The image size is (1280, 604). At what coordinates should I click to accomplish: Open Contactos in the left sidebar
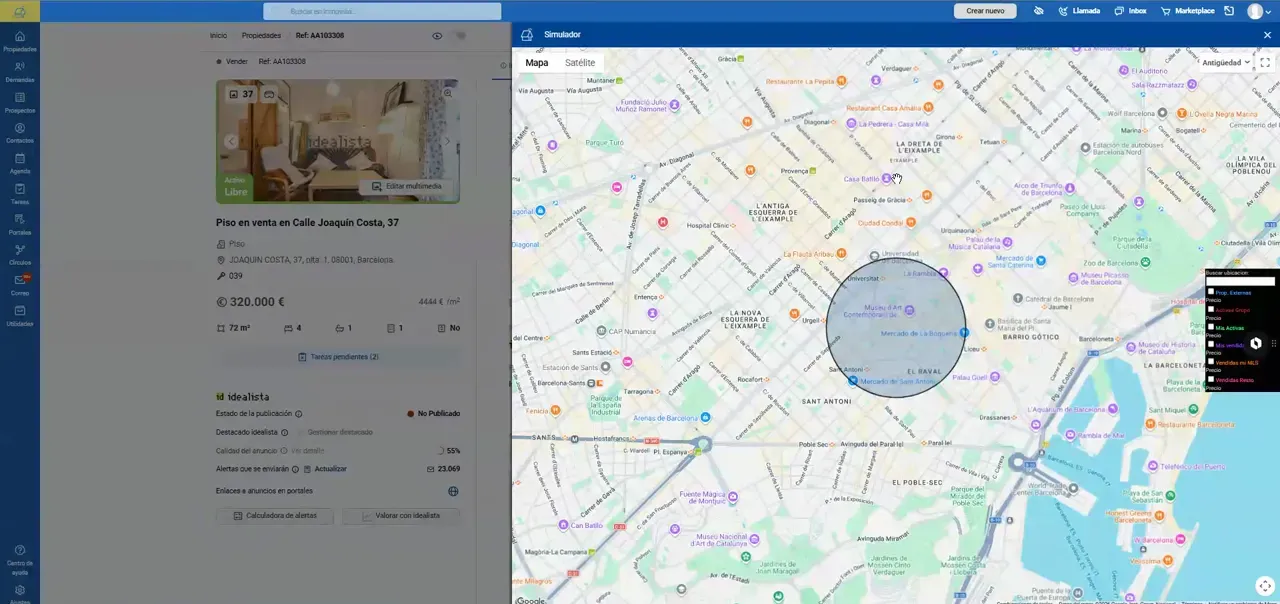[19, 133]
